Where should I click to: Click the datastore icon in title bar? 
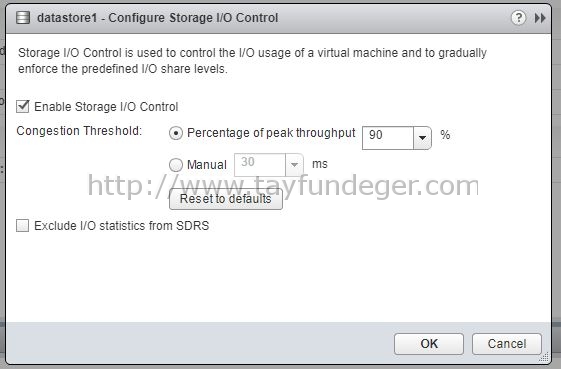point(23,18)
